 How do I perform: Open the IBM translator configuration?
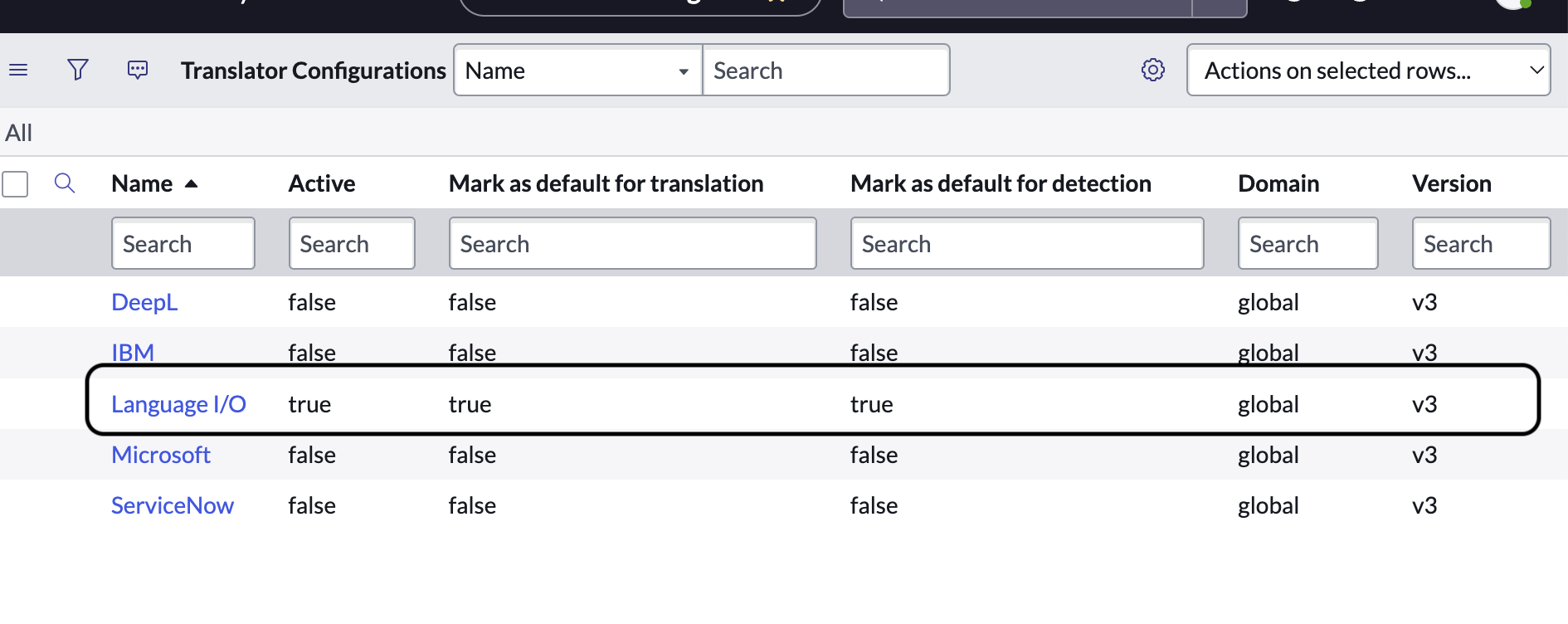click(133, 353)
